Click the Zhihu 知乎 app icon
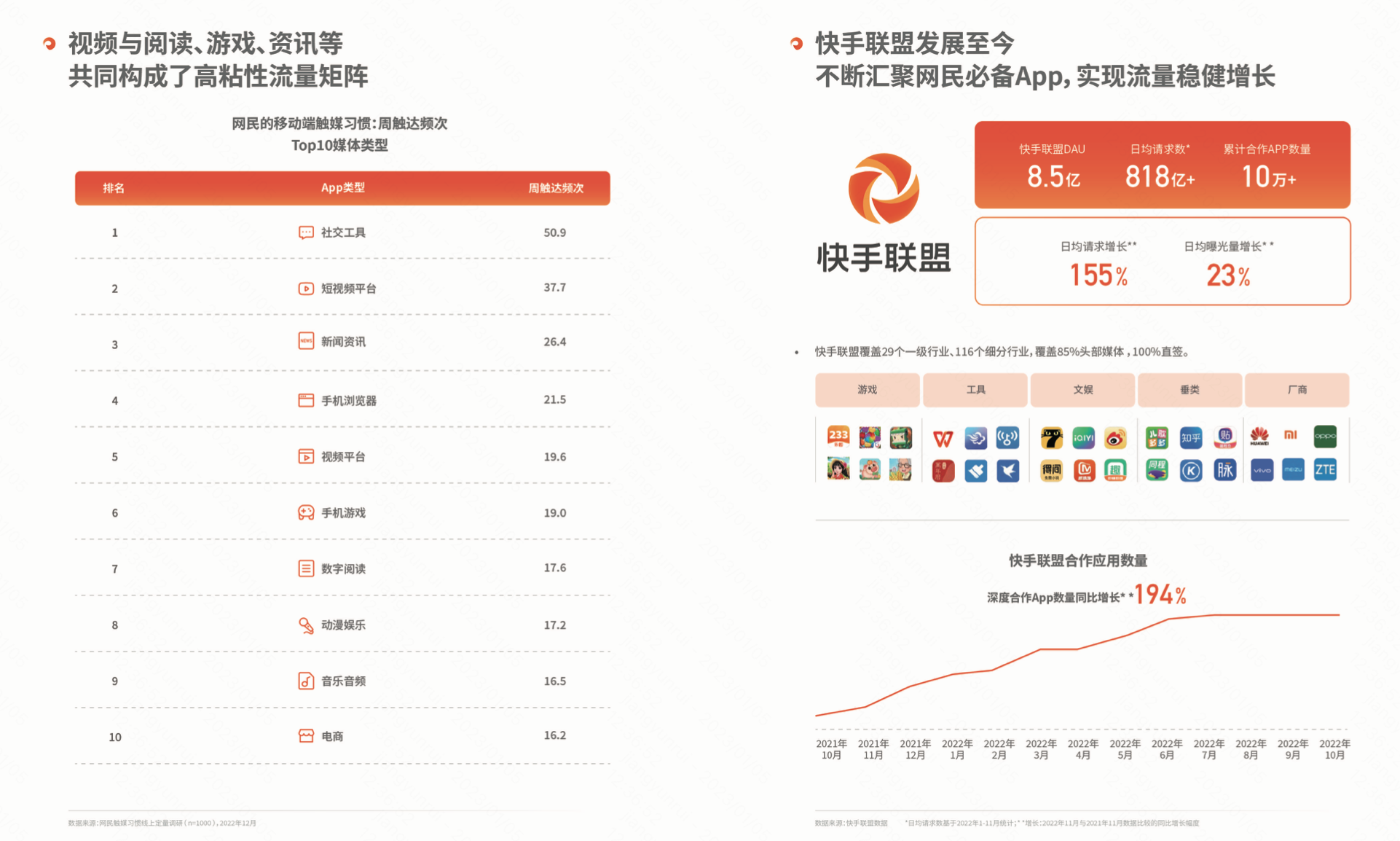The width and height of the screenshot is (1400, 841). [1190, 438]
